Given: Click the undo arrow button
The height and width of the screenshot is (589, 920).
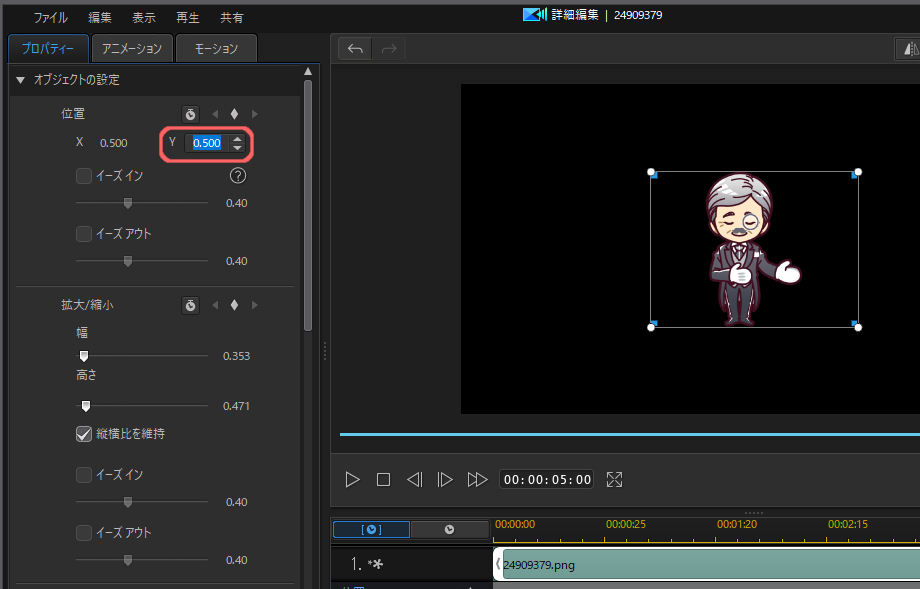Looking at the screenshot, I should click(x=354, y=48).
